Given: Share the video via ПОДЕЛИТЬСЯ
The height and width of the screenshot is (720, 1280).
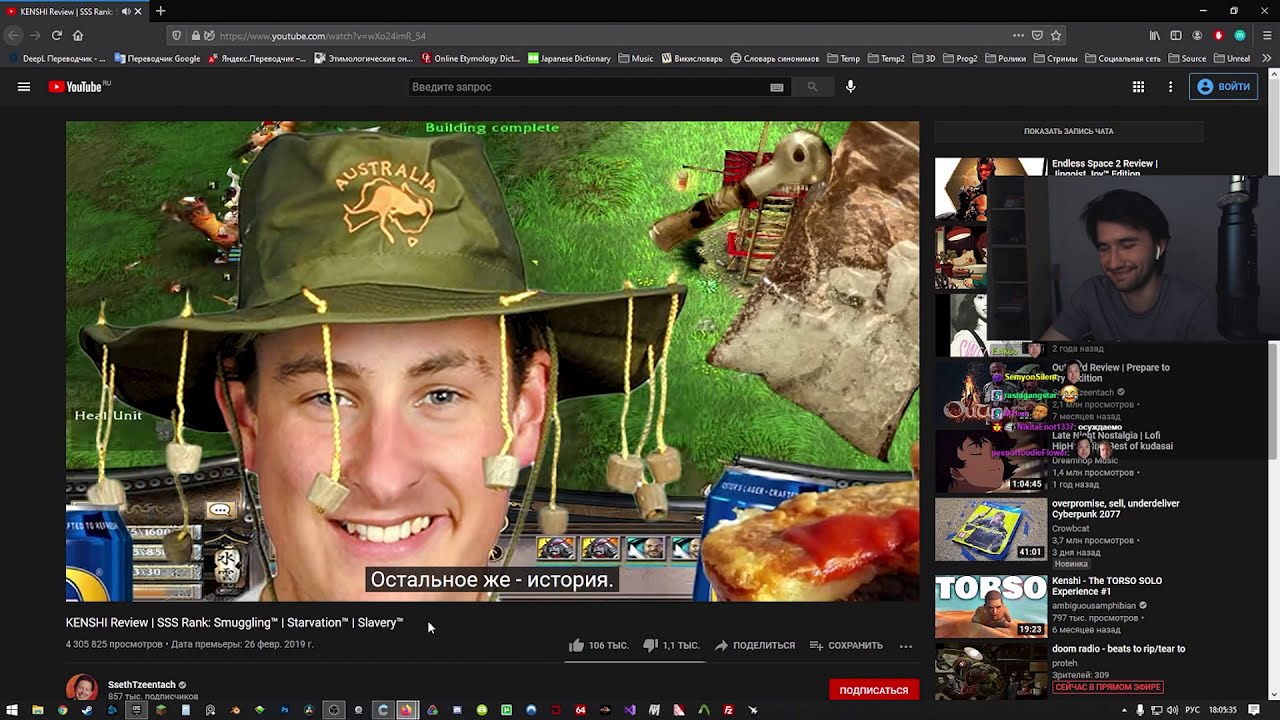Looking at the screenshot, I should point(755,645).
